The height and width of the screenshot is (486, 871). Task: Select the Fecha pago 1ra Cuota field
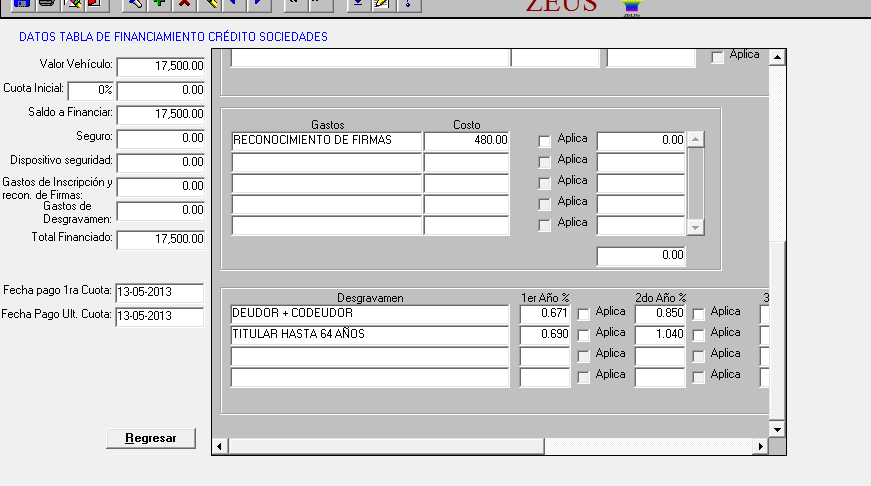pos(160,292)
